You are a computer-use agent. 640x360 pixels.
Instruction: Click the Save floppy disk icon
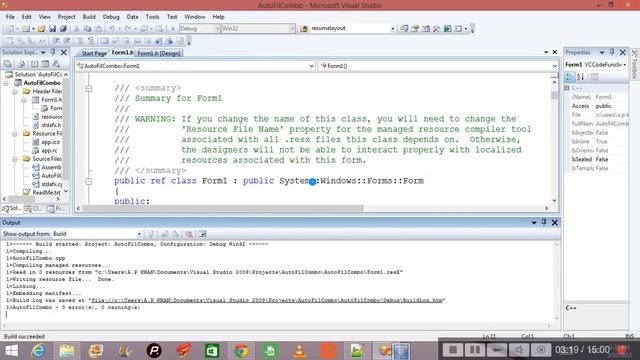pos(52,29)
